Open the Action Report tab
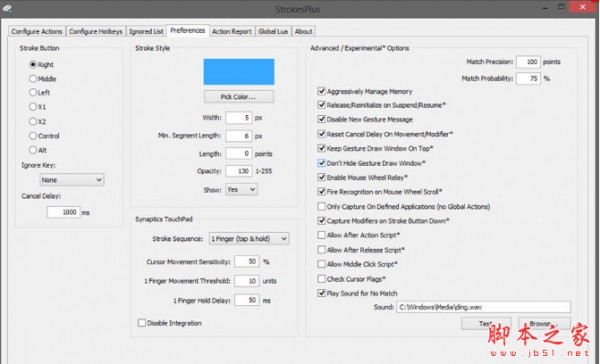 tap(232, 31)
